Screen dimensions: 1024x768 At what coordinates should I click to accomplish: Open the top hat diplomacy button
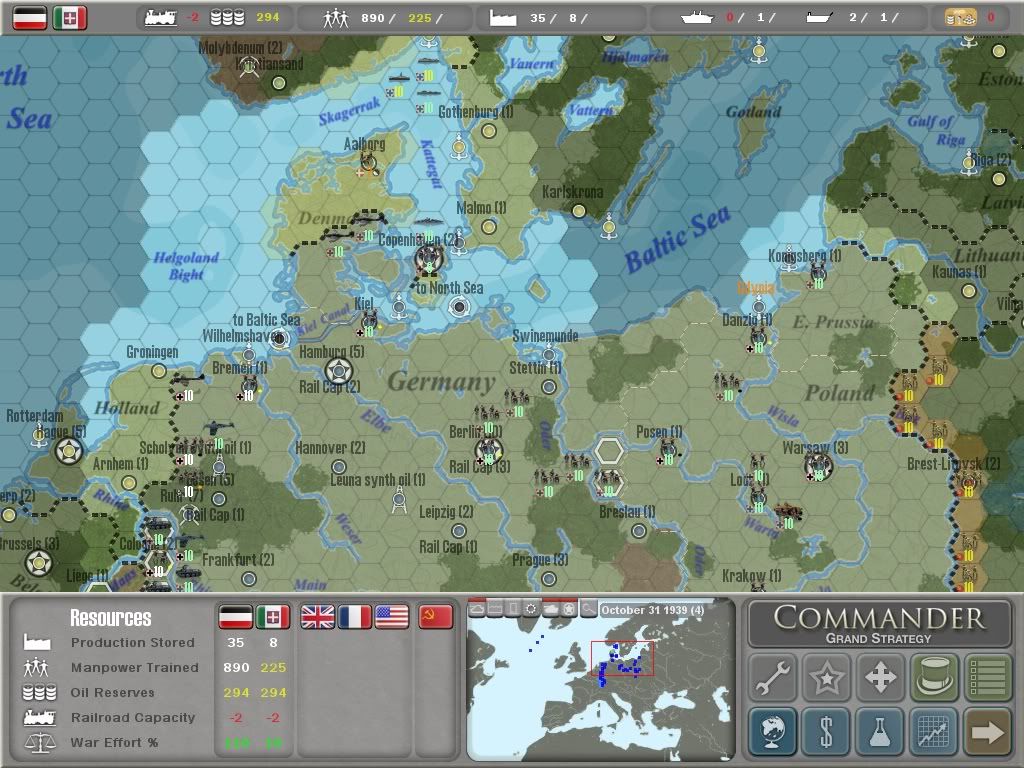[934, 677]
